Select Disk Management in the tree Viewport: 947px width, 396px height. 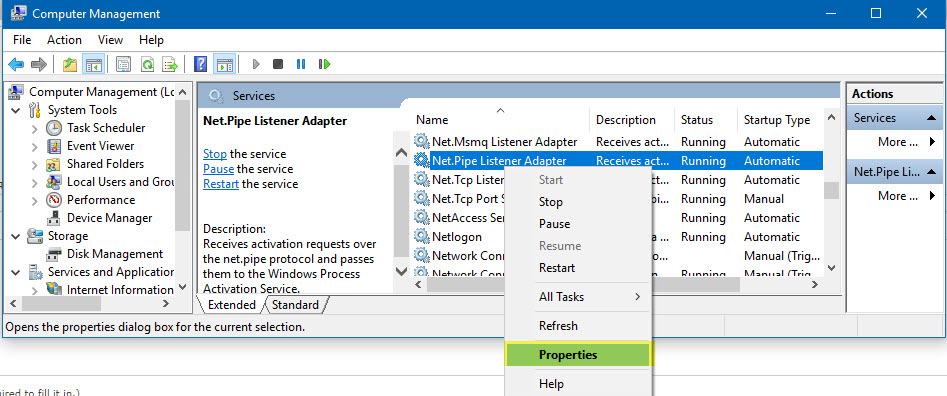coord(115,254)
